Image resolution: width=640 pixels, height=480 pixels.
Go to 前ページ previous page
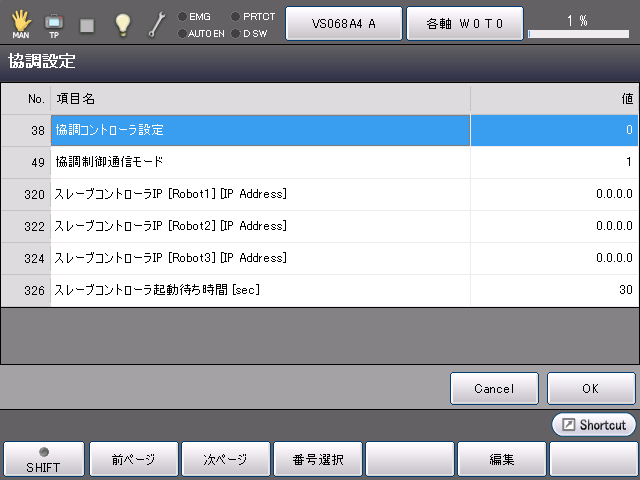pyautogui.click(x=134, y=460)
